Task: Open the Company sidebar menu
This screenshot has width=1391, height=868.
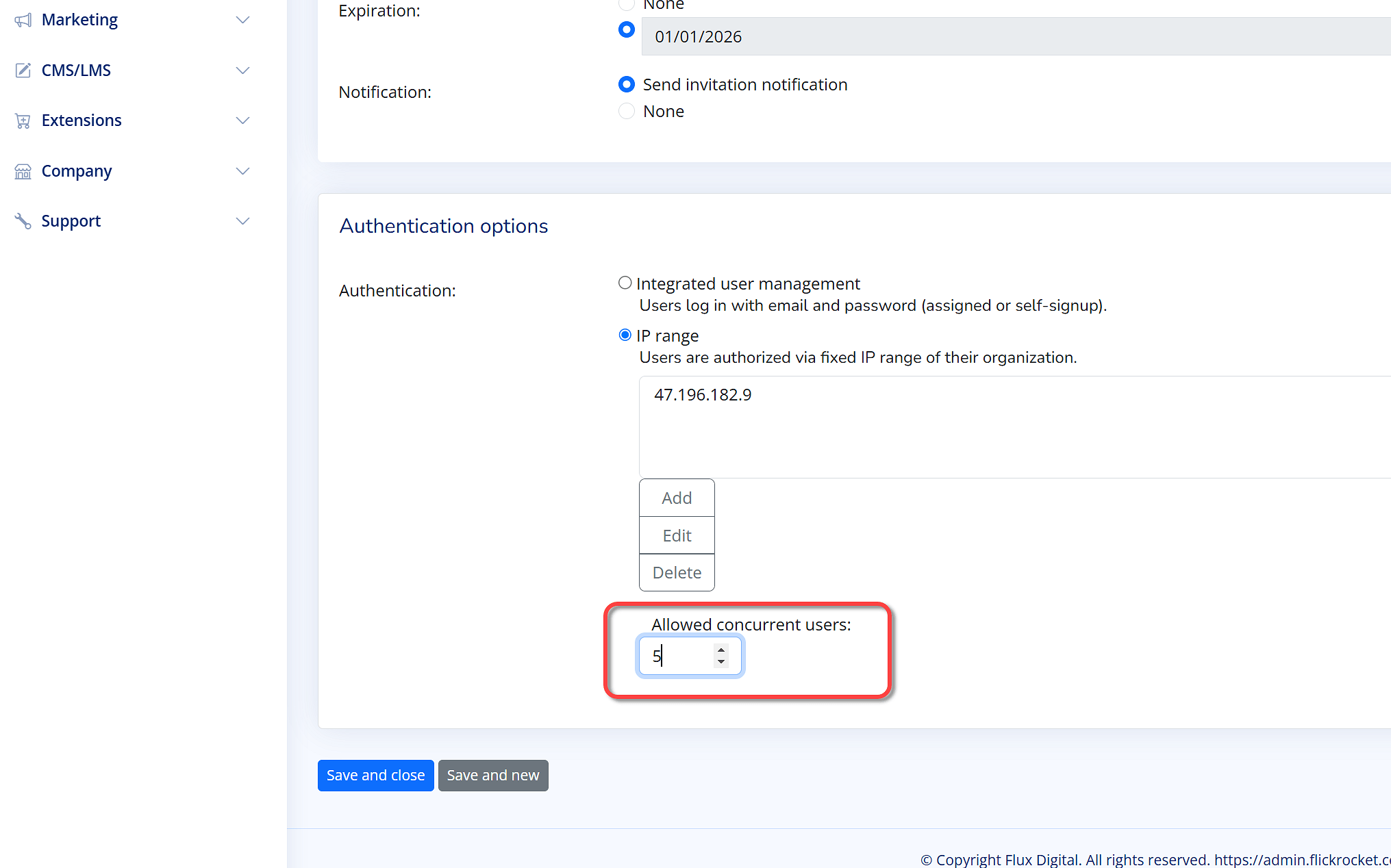Action: point(77,171)
